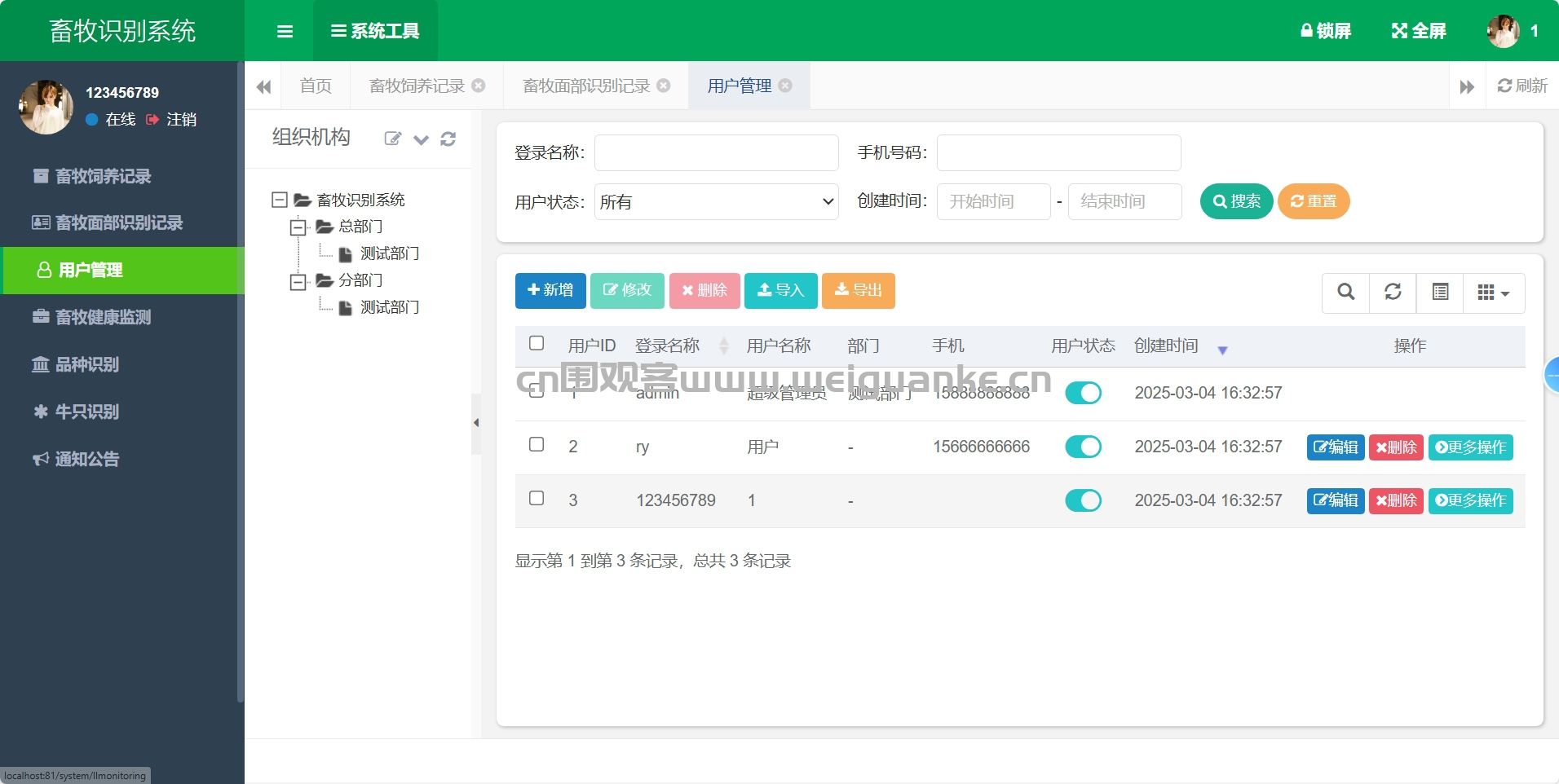This screenshot has height=784, width=1559.
Task: Close the 畜牧饲养记录 tab
Action: coord(479,86)
